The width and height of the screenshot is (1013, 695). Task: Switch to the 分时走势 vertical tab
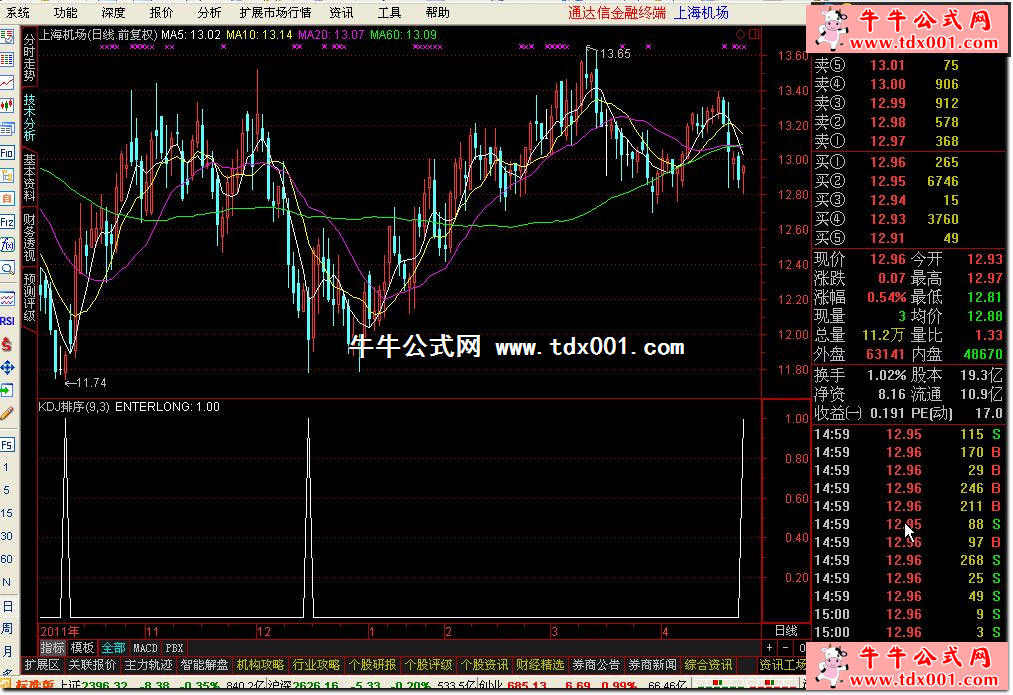tap(30, 57)
